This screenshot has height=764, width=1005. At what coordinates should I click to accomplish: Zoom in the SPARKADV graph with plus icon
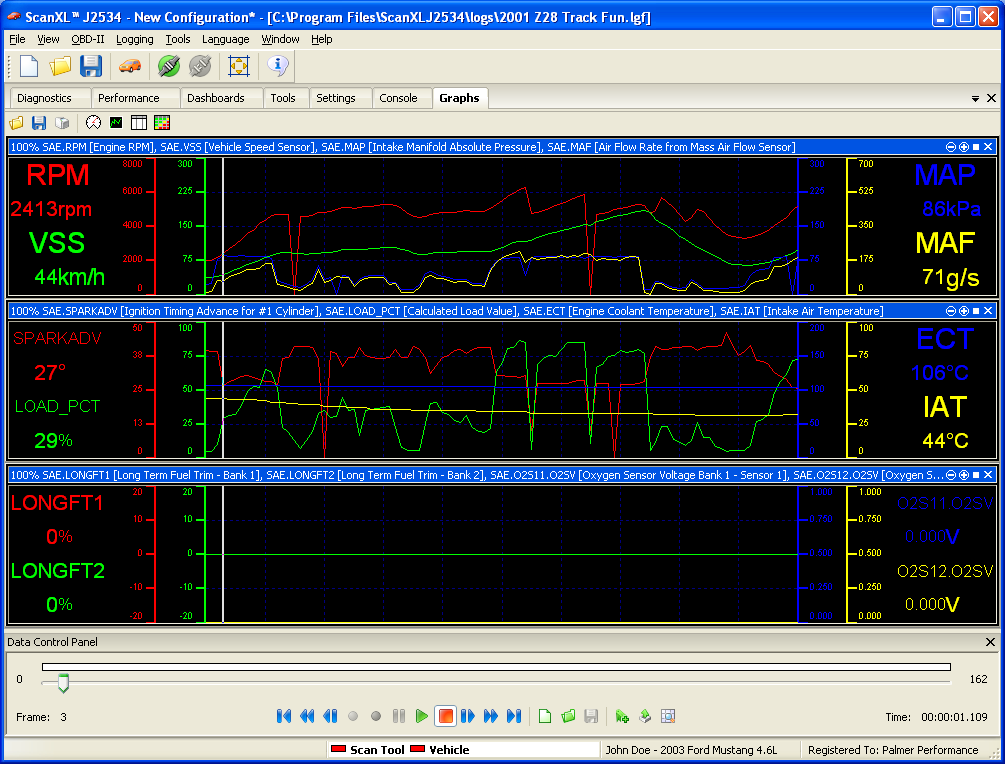coord(963,311)
